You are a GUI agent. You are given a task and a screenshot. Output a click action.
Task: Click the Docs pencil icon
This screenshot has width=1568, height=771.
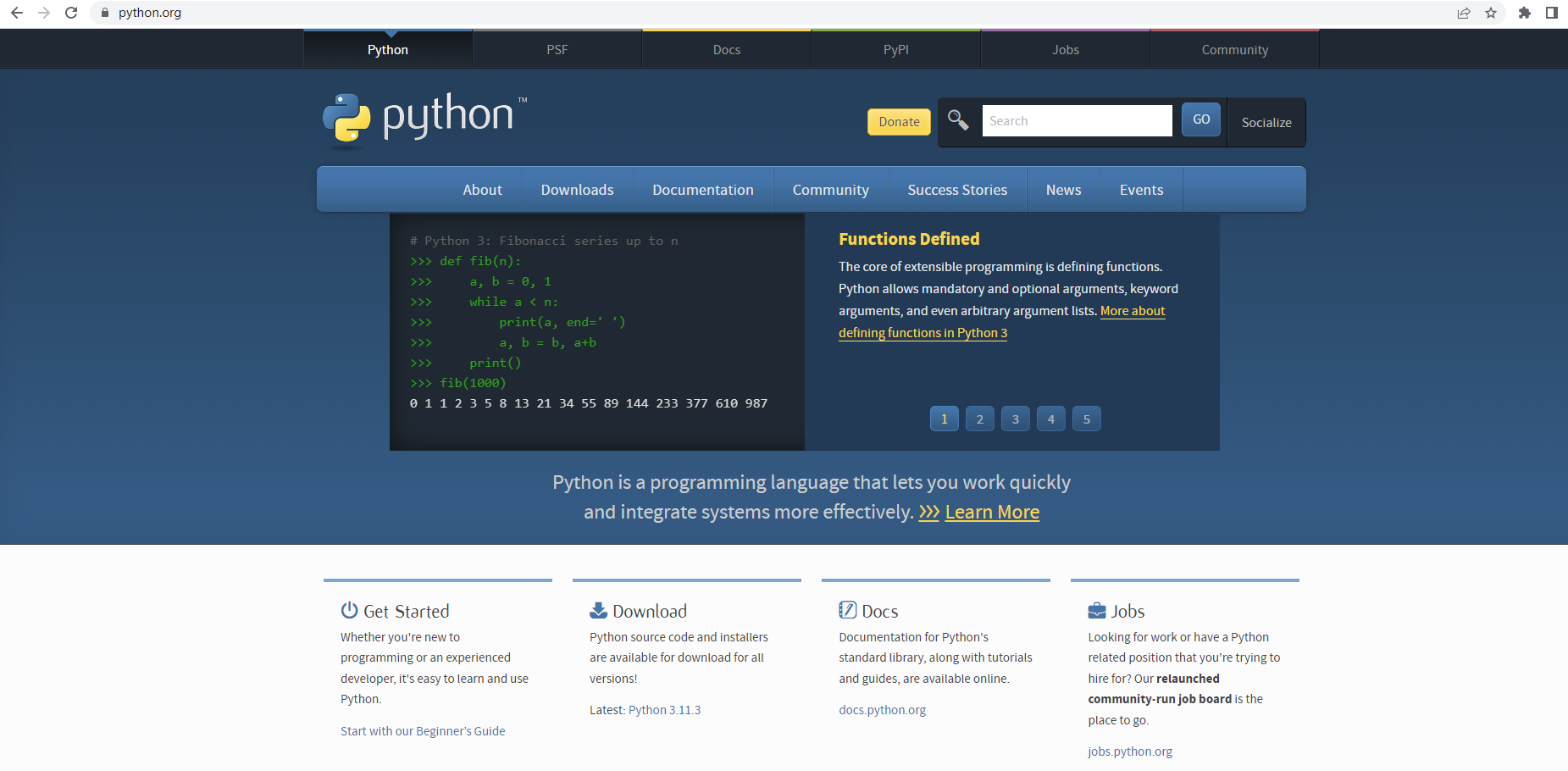click(x=847, y=610)
